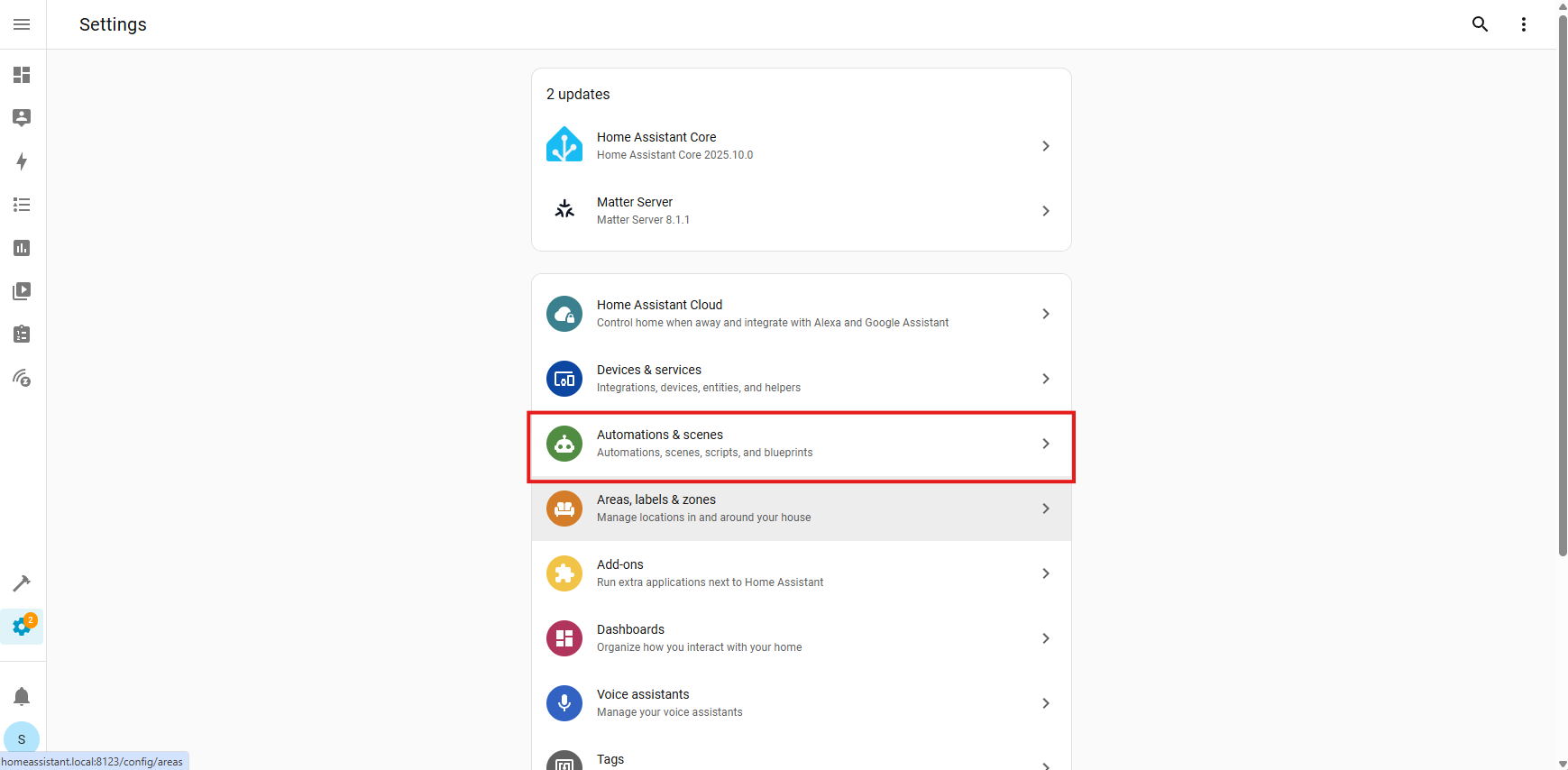Open Energy via the lightning bolt icon
This screenshot has height=770, width=1568.
22,161
